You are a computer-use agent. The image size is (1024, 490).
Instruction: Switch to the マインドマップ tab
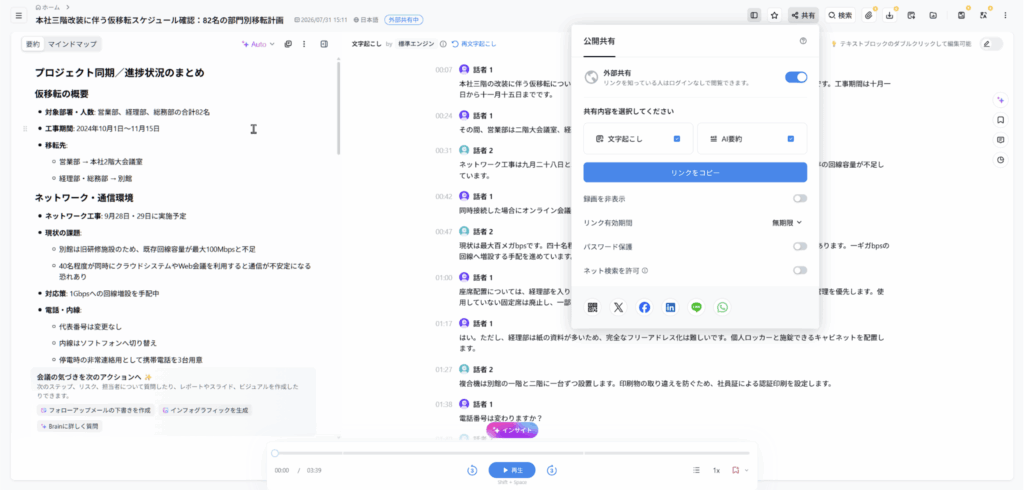[72, 44]
